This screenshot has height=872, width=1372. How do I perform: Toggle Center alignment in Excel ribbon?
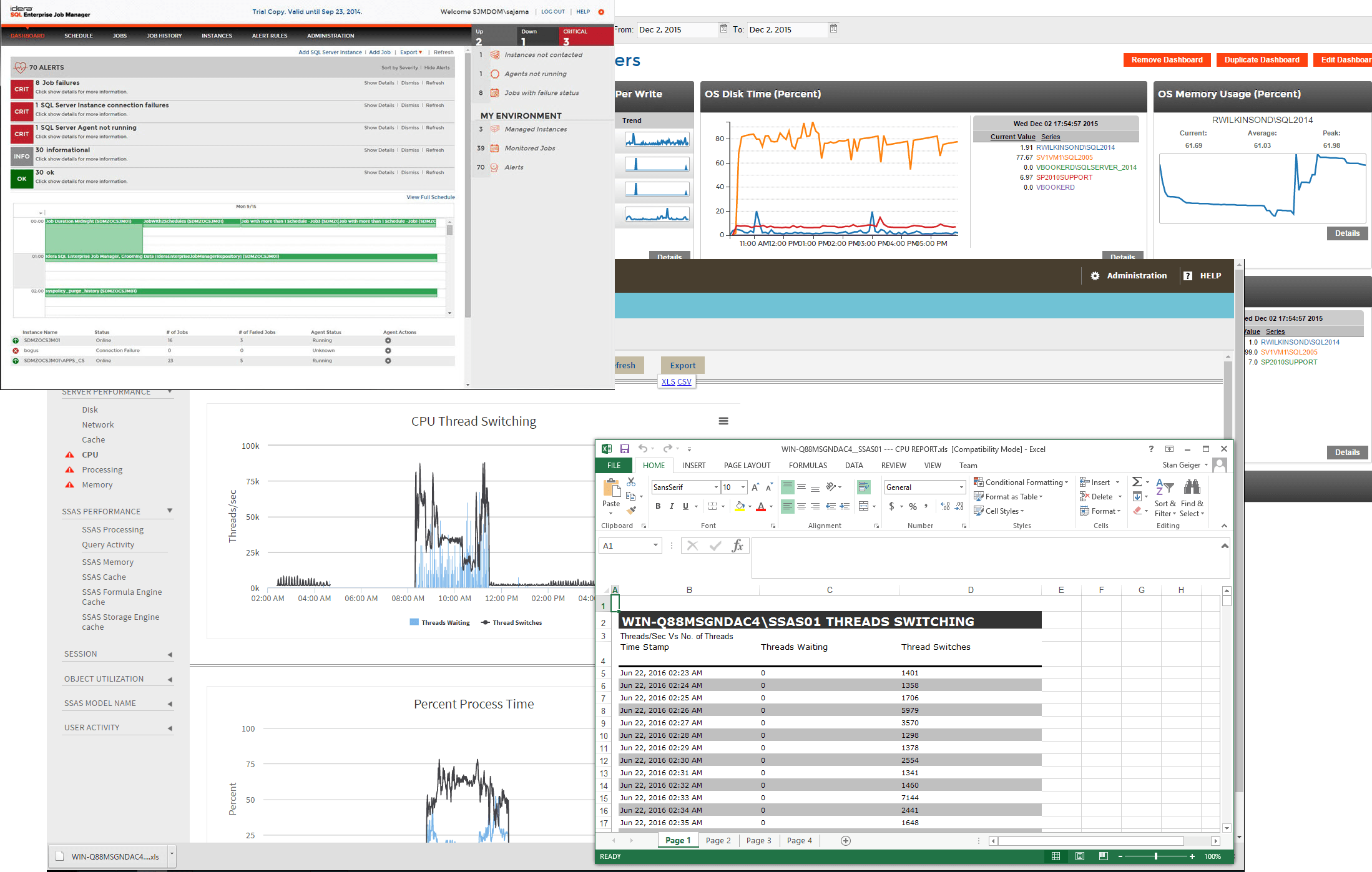801,506
